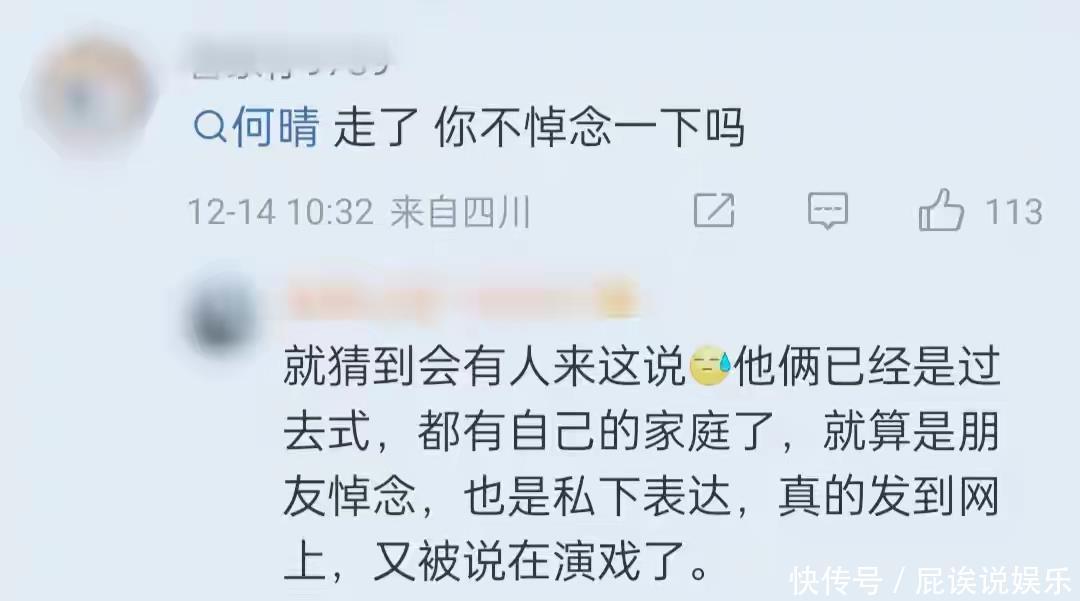Tap the 113 like count
Image resolution: width=1080 pixels, height=601 pixels.
[x=1014, y=211]
